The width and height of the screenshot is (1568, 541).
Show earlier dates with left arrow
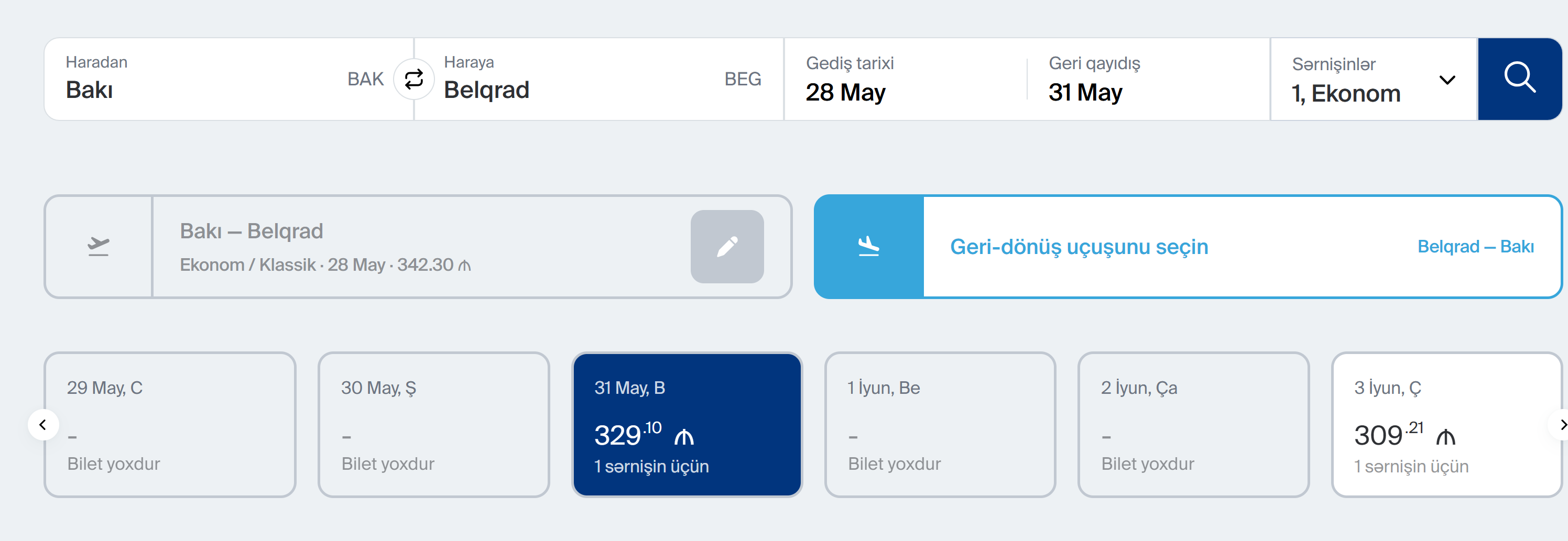point(43,425)
